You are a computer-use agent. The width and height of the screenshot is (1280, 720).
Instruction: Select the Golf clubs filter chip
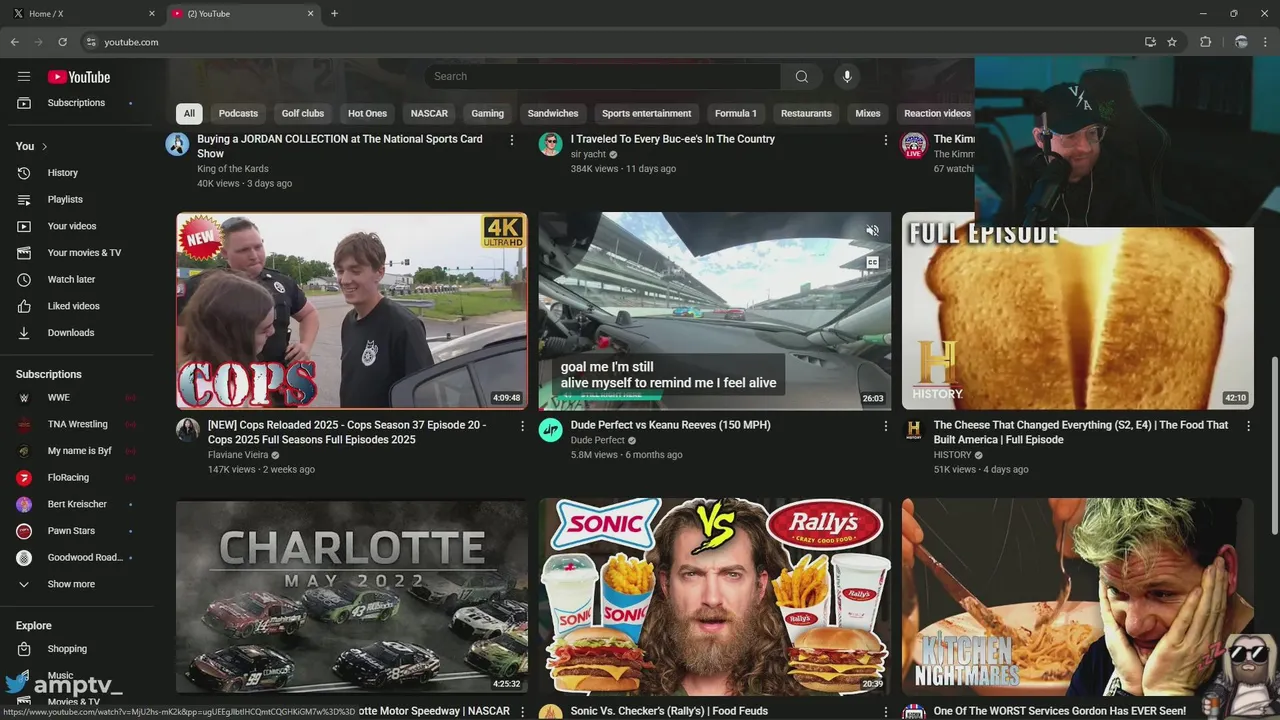tap(303, 114)
